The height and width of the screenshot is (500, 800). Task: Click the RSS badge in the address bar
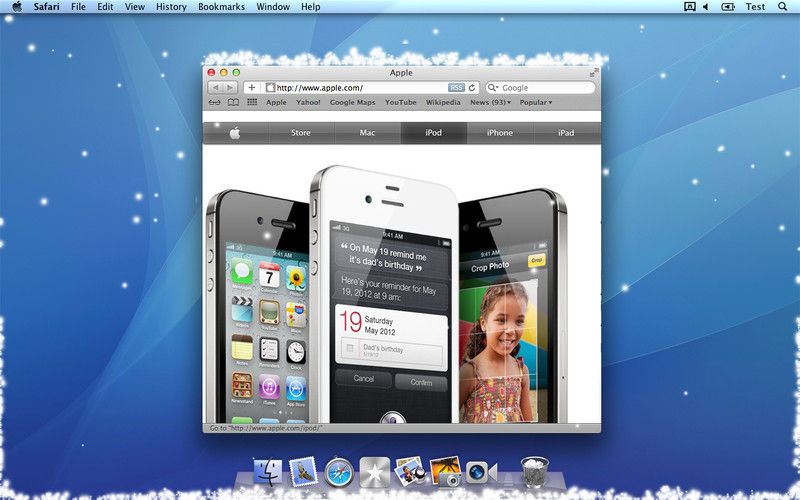[x=456, y=88]
